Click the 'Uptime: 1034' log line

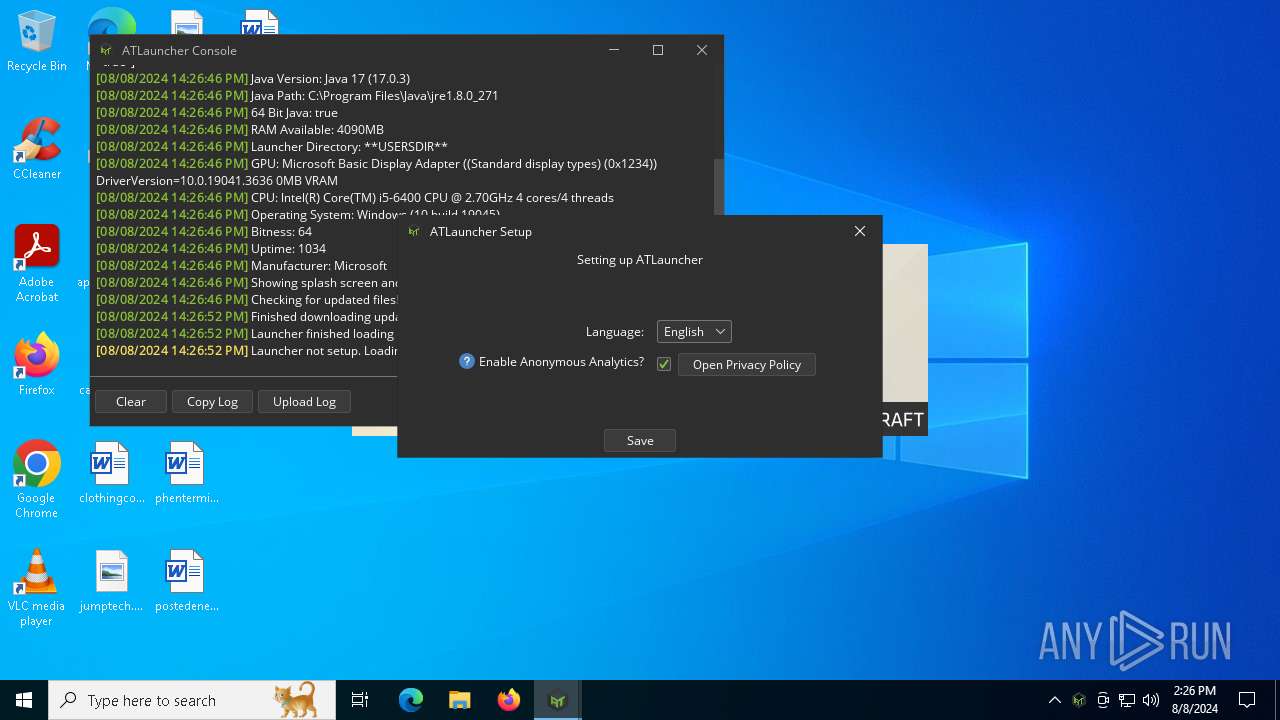coord(211,248)
